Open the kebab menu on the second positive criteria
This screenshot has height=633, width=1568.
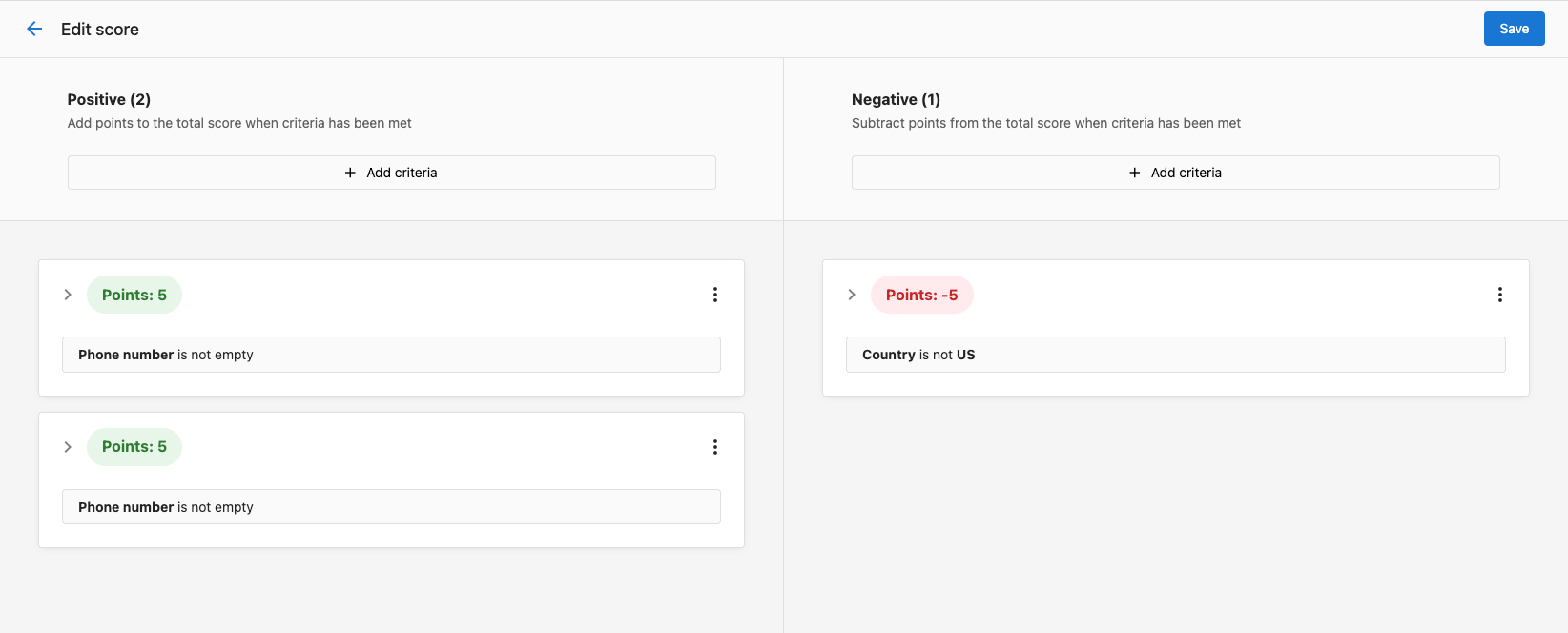click(x=714, y=446)
